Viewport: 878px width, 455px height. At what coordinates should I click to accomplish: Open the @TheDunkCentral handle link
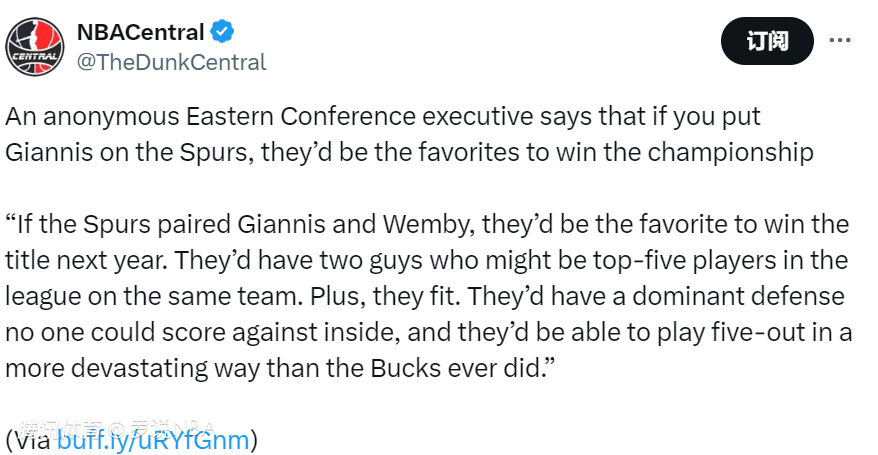(x=172, y=62)
